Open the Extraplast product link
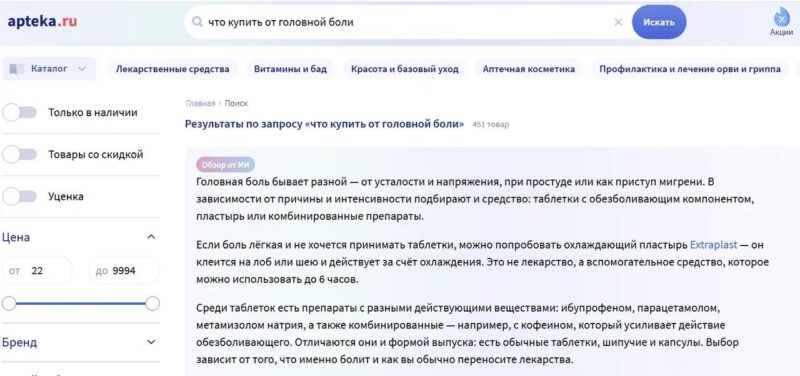 (x=713, y=245)
